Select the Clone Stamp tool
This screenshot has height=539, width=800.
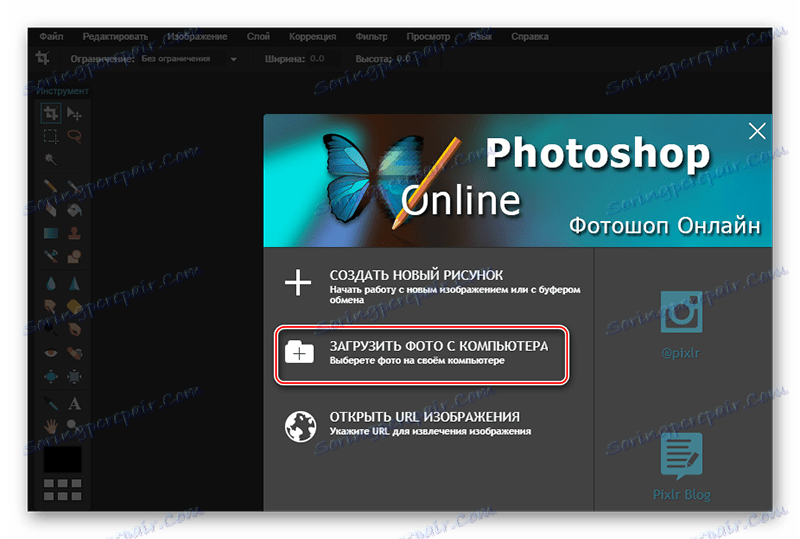74,233
